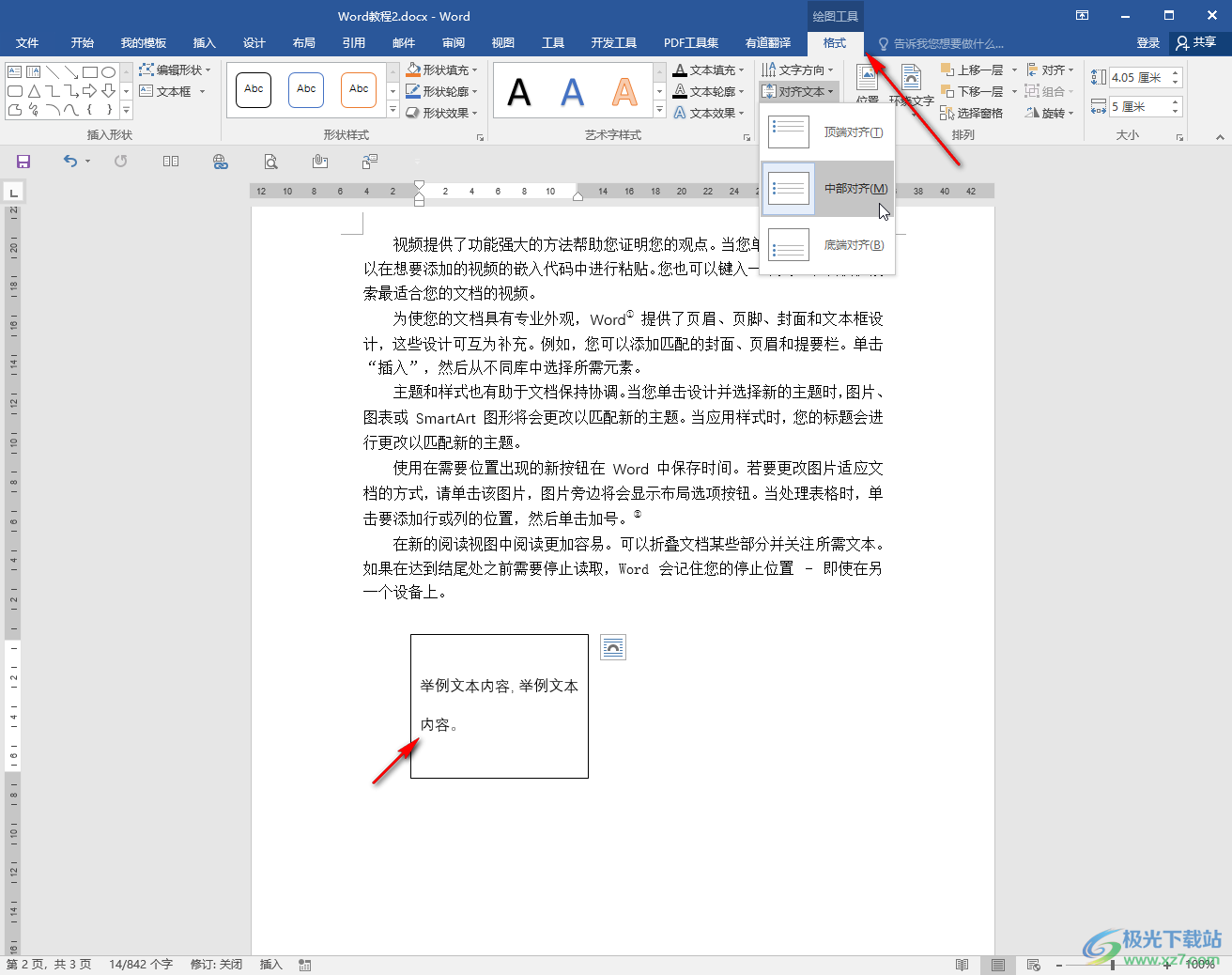Screen dimensions: 1232x975
Task: Apply the orange outline Abc shape style
Action: click(x=359, y=89)
